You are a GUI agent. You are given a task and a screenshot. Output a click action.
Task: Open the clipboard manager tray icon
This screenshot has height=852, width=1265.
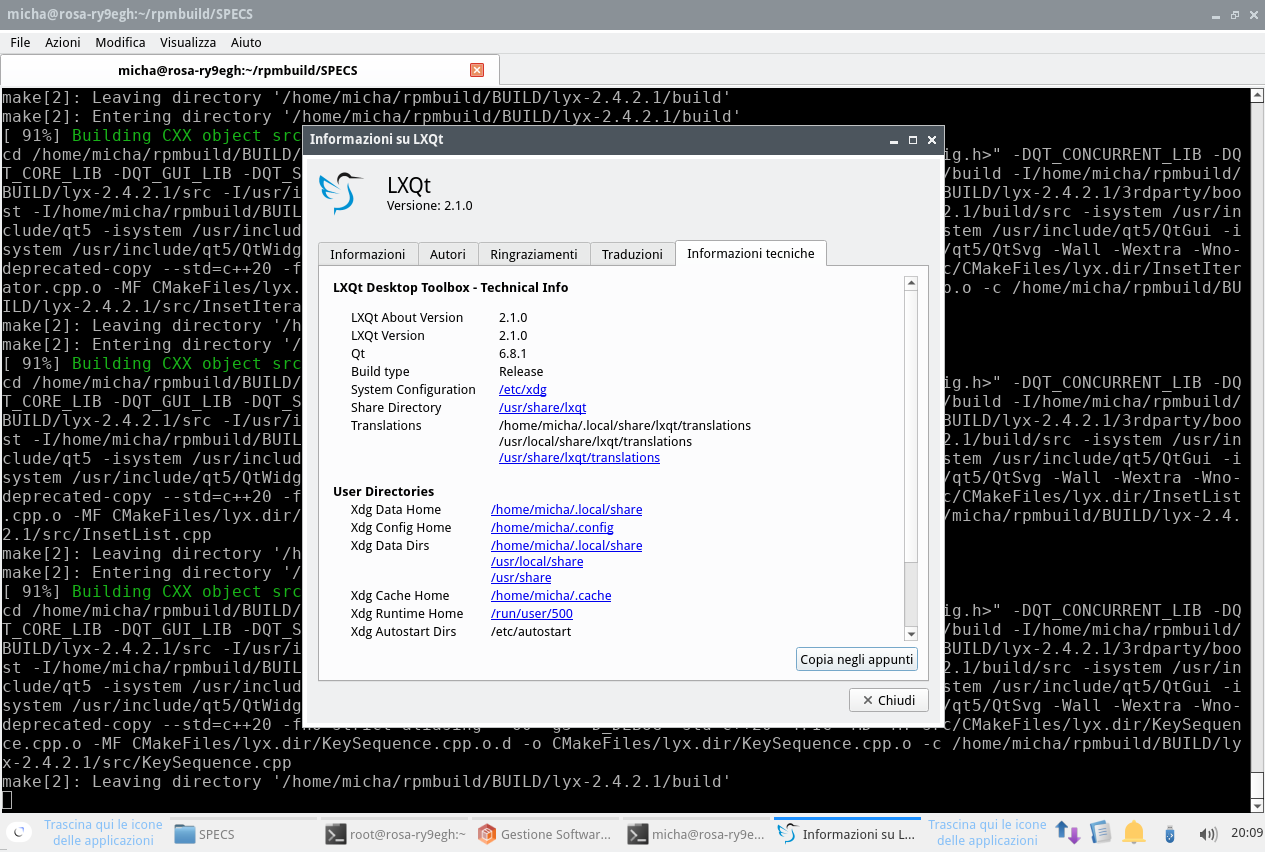(1100, 833)
